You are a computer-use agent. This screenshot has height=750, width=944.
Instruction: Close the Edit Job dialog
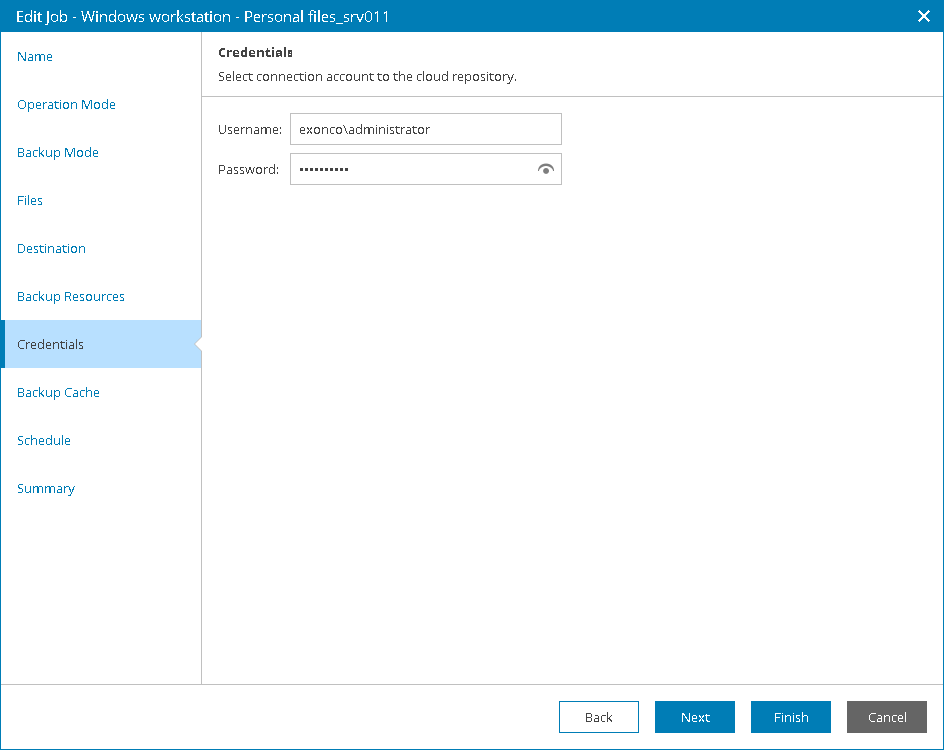pyautogui.click(x=924, y=16)
